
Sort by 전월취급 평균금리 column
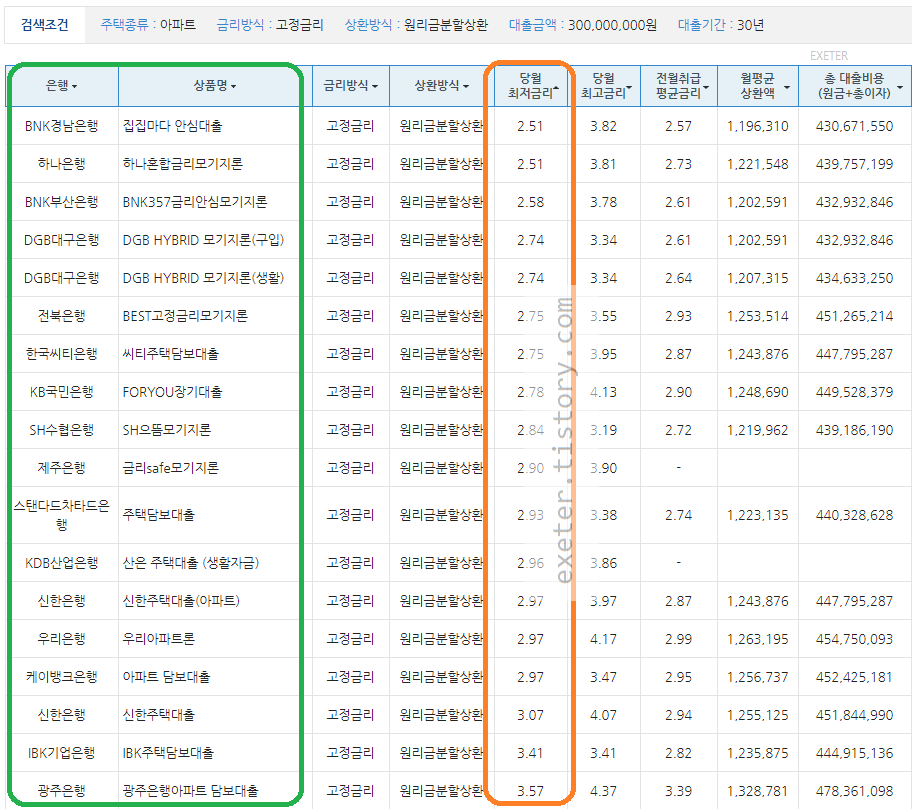pyautogui.click(x=679, y=86)
